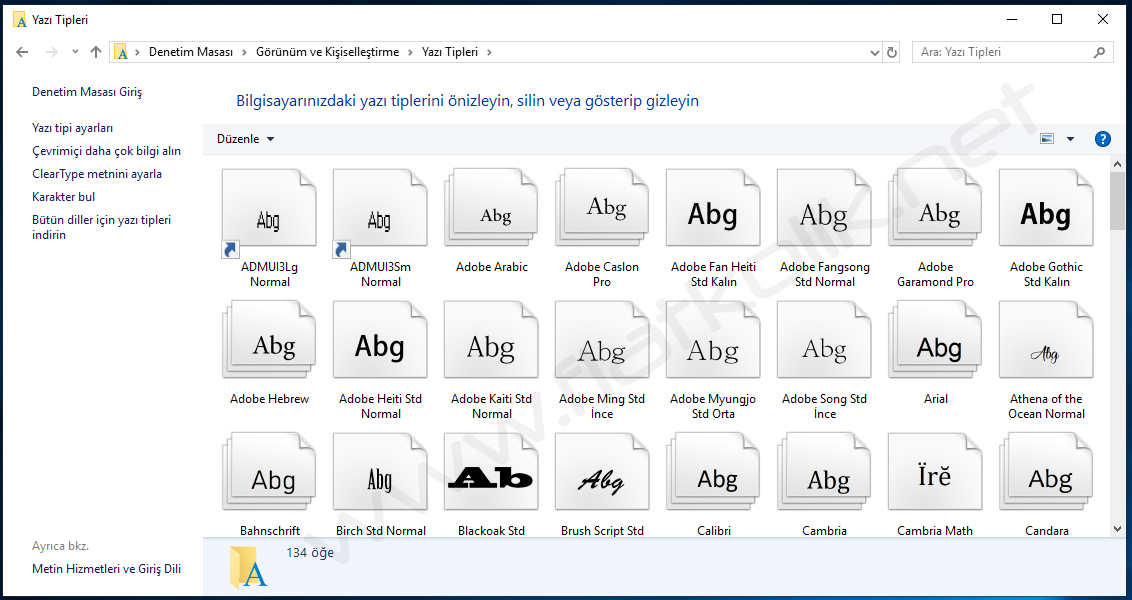Select the Candara font icon

[1046, 472]
